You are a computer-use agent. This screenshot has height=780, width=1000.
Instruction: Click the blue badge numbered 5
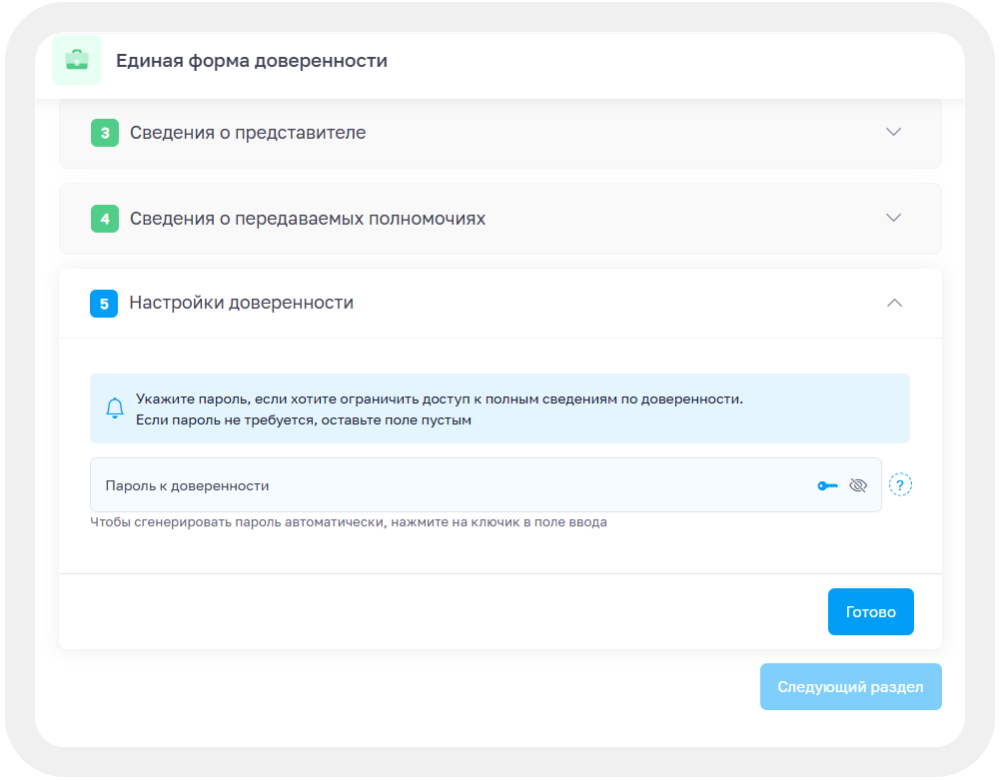tap(104, 303)
